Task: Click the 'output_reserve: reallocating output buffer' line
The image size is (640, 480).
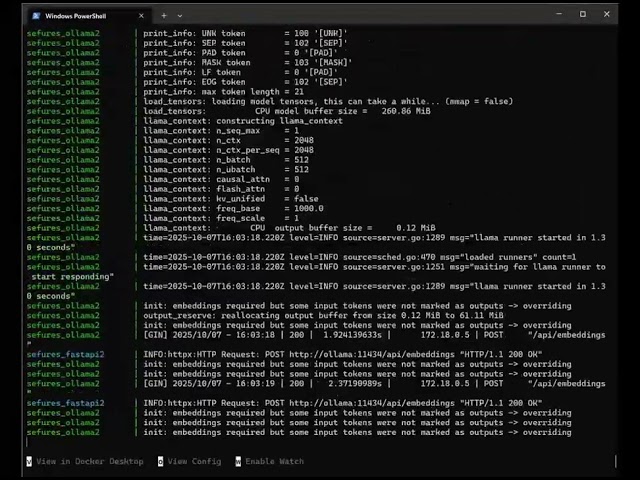Action: (323, 316)
